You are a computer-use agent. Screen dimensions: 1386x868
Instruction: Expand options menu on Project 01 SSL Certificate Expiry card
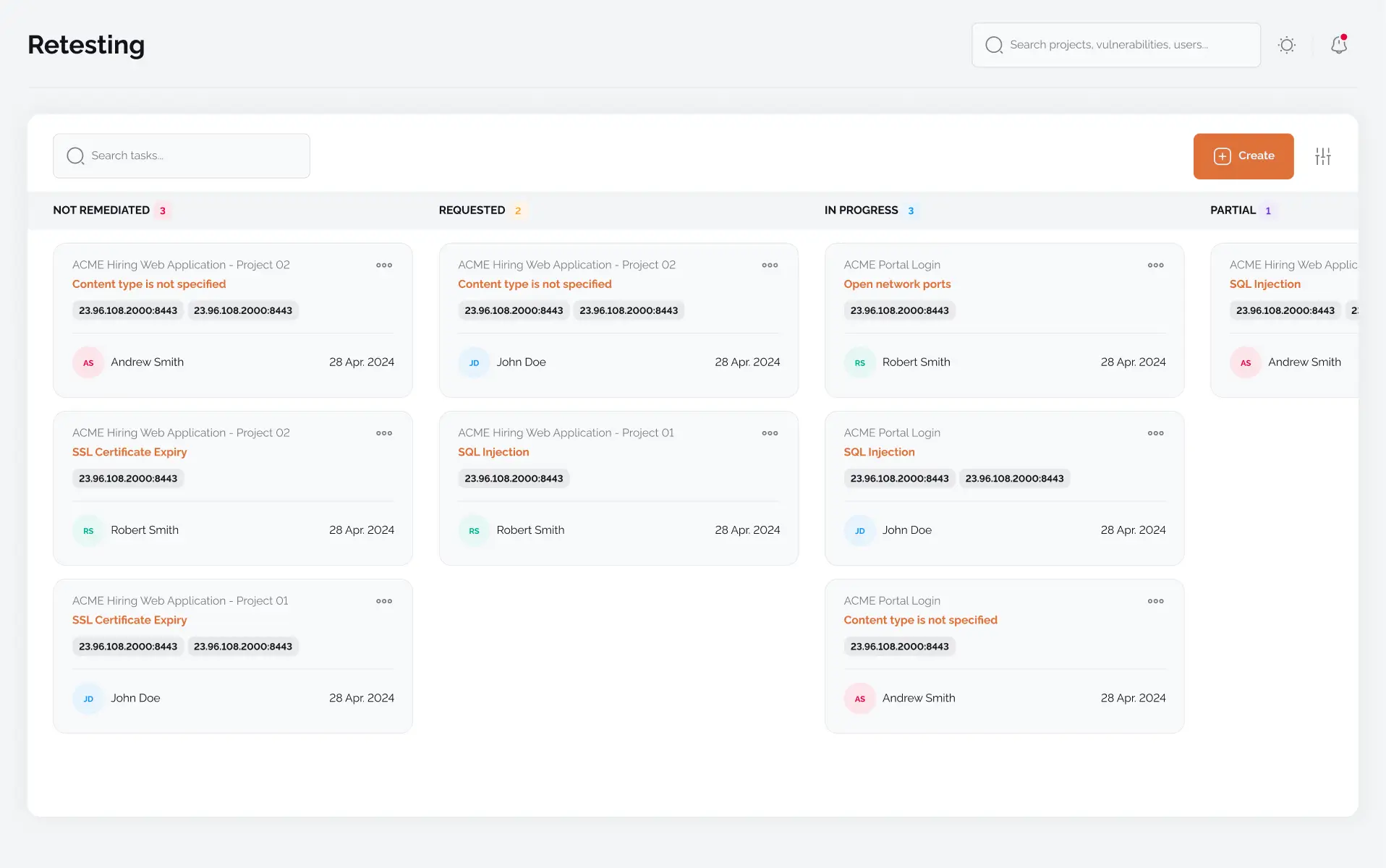384,601
